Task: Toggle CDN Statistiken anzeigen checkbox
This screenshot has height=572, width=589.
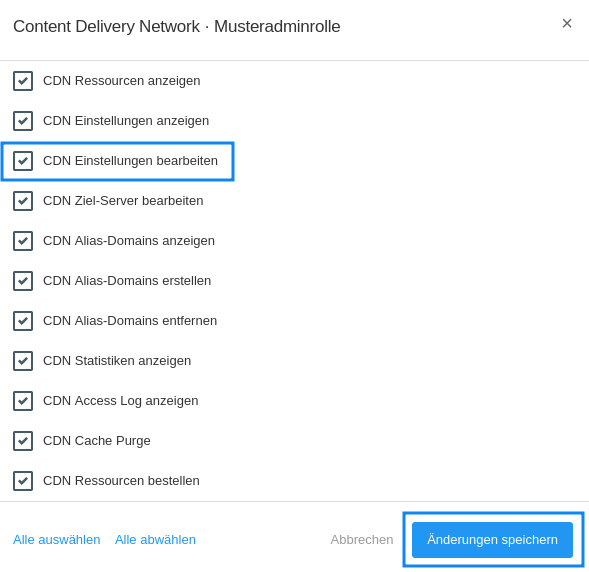Action: click(x=23, y=361)
